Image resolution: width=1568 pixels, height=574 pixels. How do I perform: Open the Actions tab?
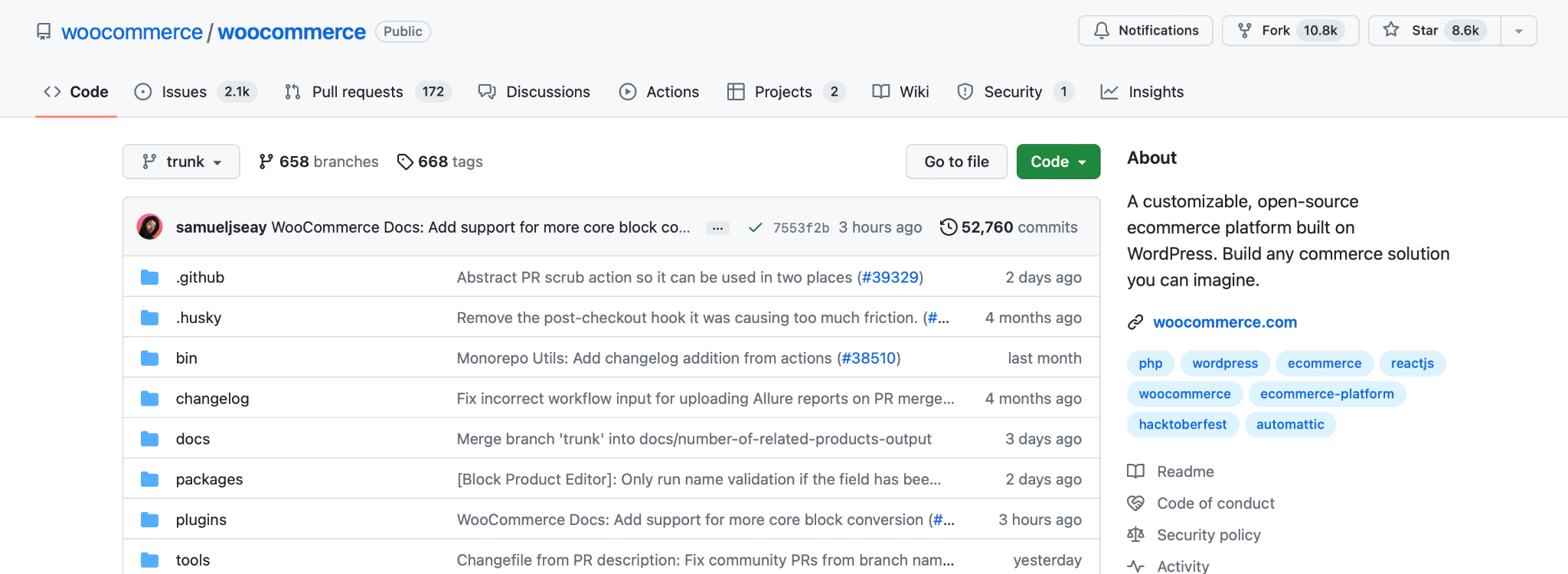pyautogui.click(x=659, y=92)
